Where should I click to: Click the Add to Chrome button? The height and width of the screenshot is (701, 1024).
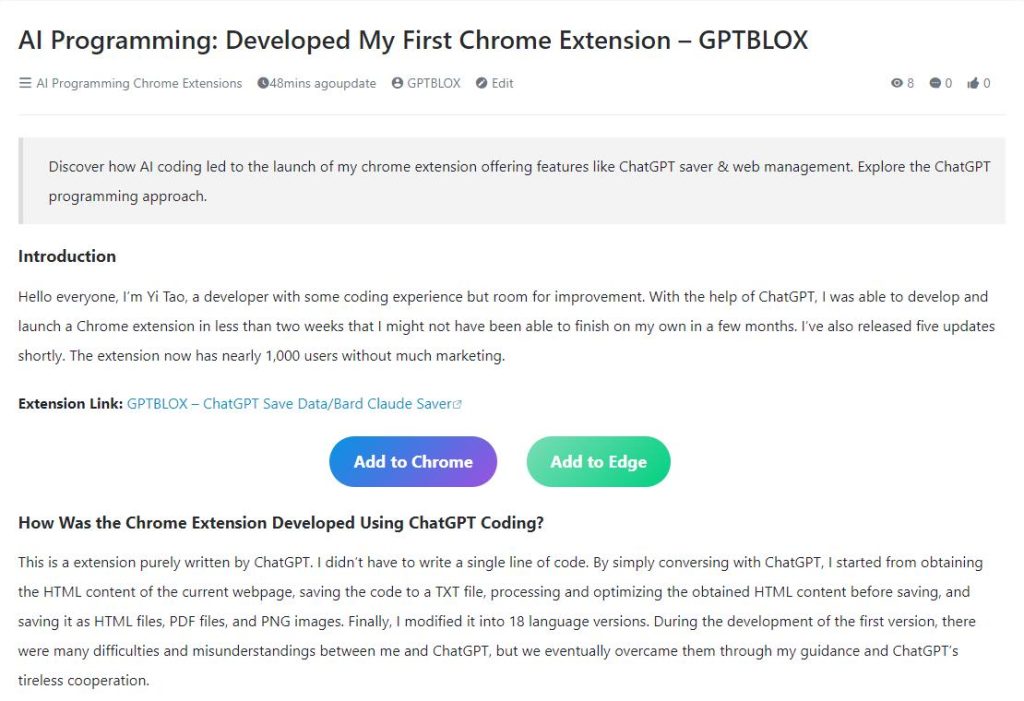pyautogui.click(x=413, y=461)
